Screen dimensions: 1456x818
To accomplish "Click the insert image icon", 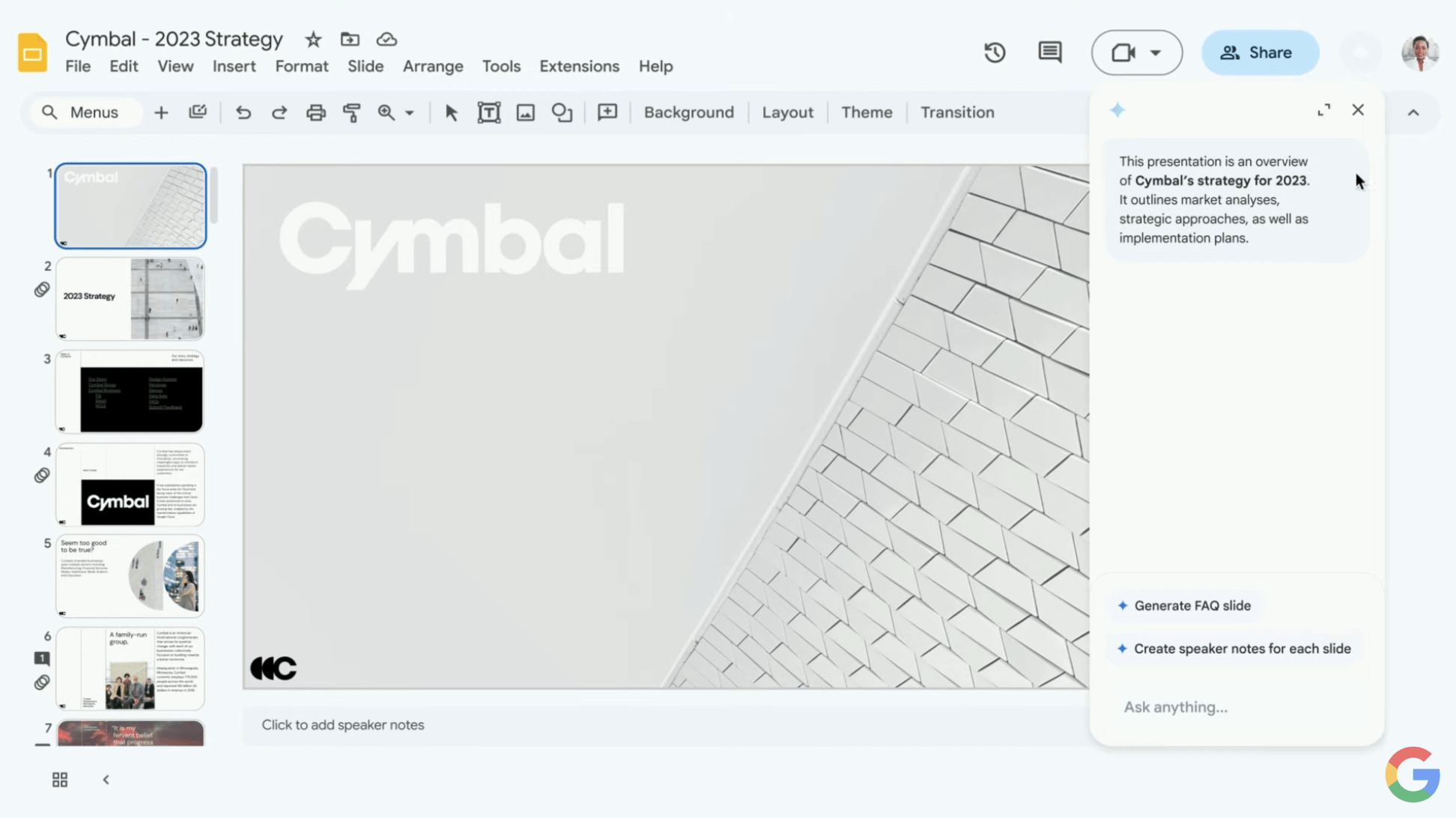I will click(525, 112).
